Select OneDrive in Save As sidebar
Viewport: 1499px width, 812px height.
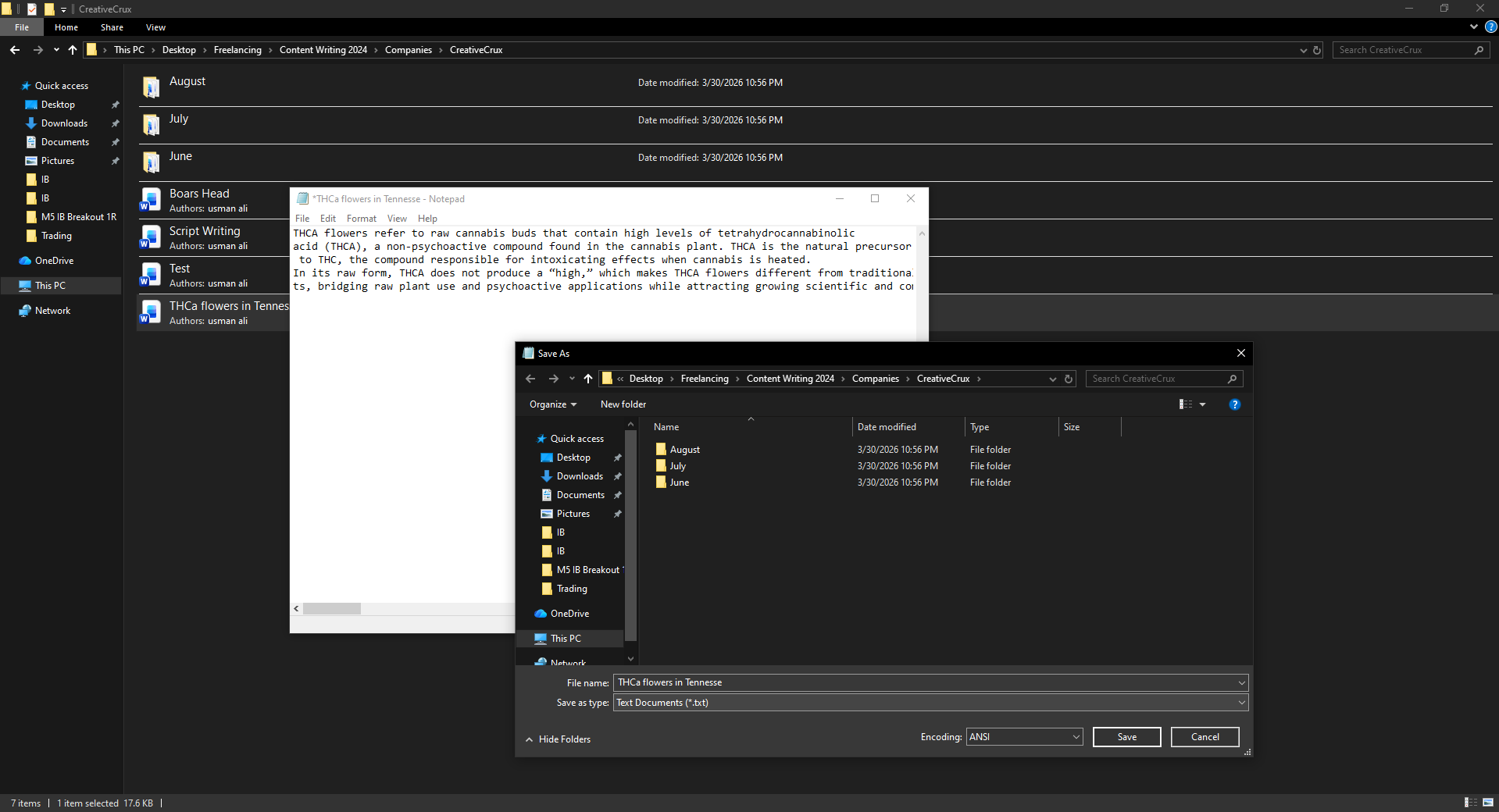(x=569, y=614)
